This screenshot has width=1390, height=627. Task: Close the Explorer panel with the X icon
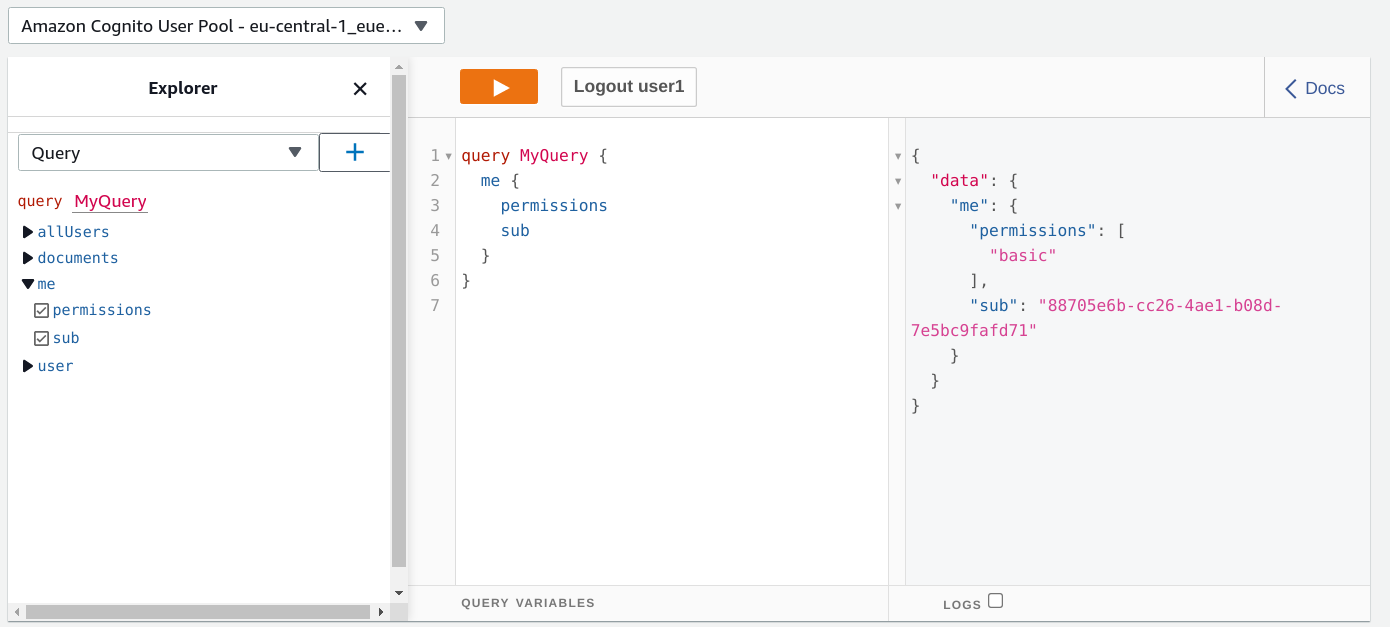(x=359, y=88)
